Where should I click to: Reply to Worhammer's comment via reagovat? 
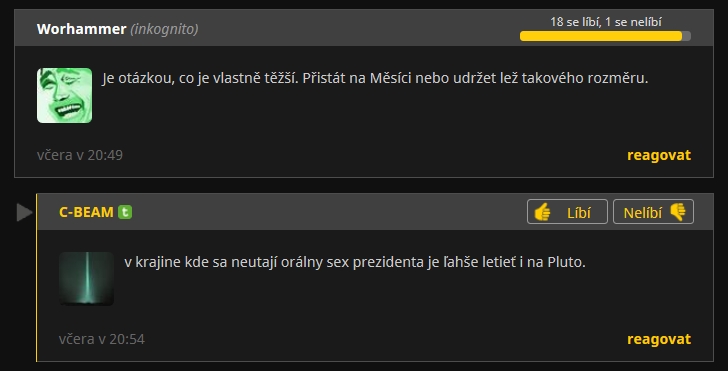pyautogui.click(x=659, y=155)
